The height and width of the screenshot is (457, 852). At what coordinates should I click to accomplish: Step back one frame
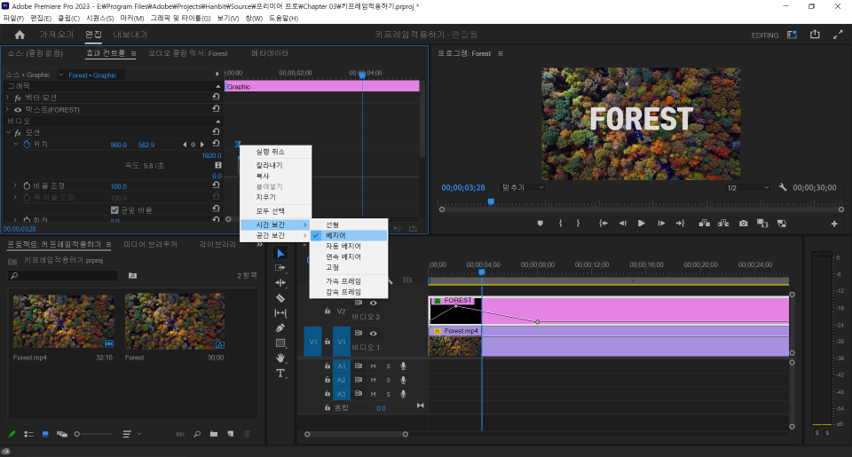(x=623, y=223)
